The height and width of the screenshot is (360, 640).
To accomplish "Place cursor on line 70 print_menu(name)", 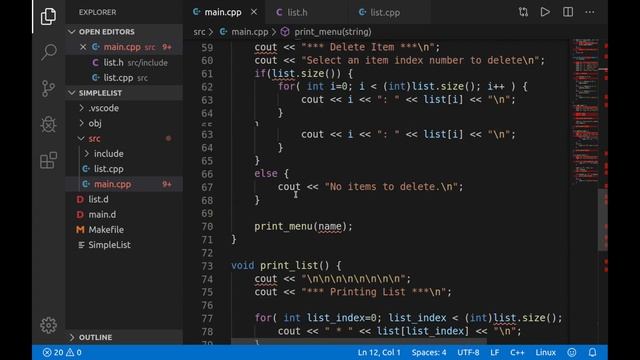I will [303, 226].
